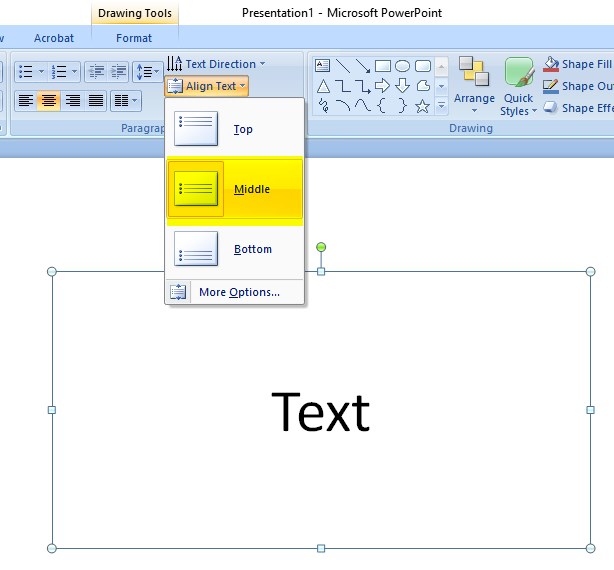
Task: Select the Rectangle shape
Action: [x=383, y=66]
